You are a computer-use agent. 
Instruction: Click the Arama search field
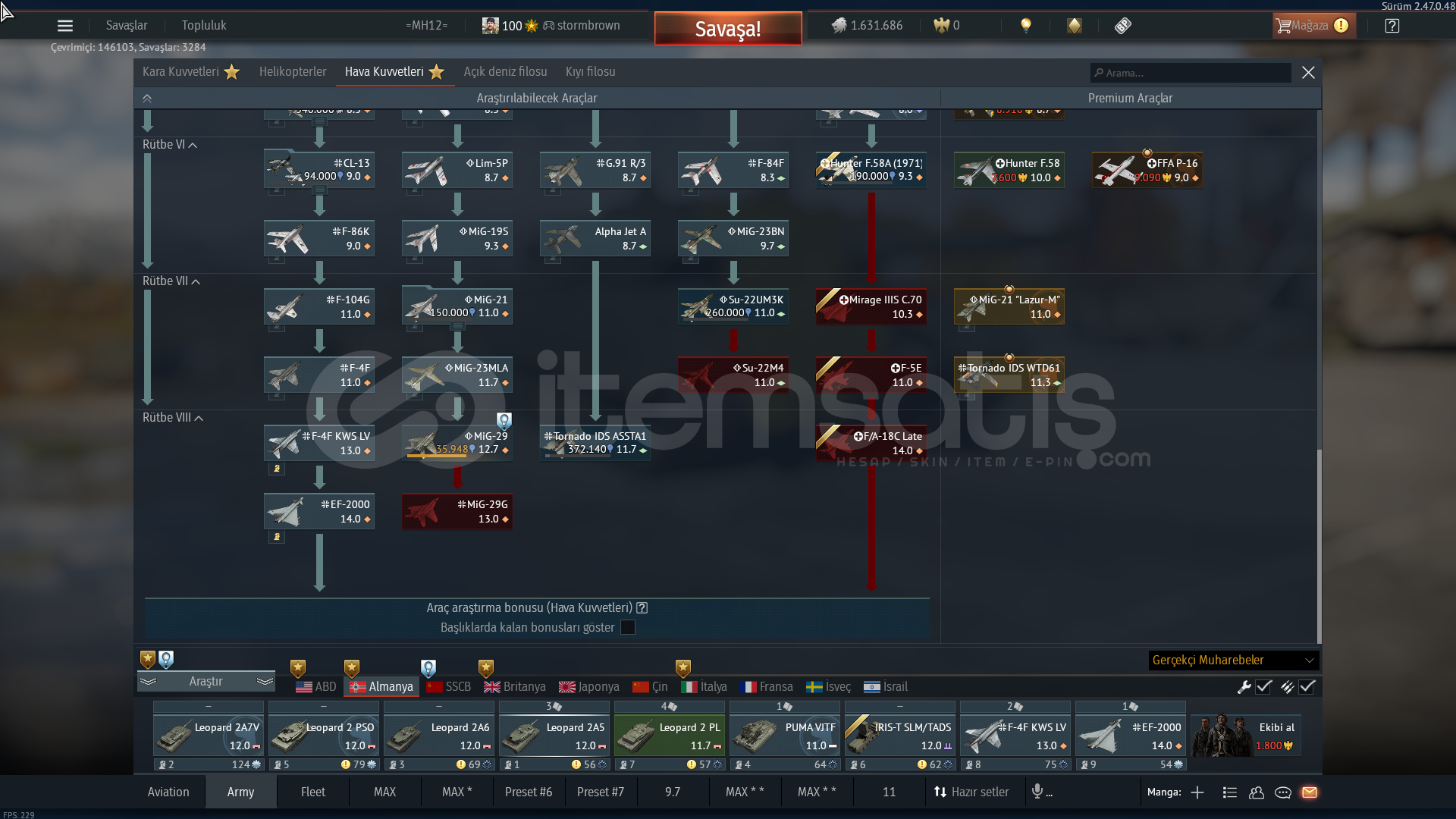(x=1191, y=73)
